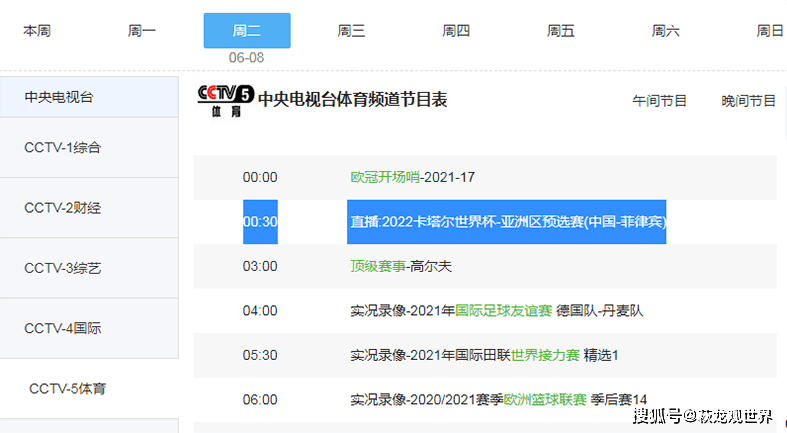
Task: Open 周三 program schedule
Action: (351, 31)
